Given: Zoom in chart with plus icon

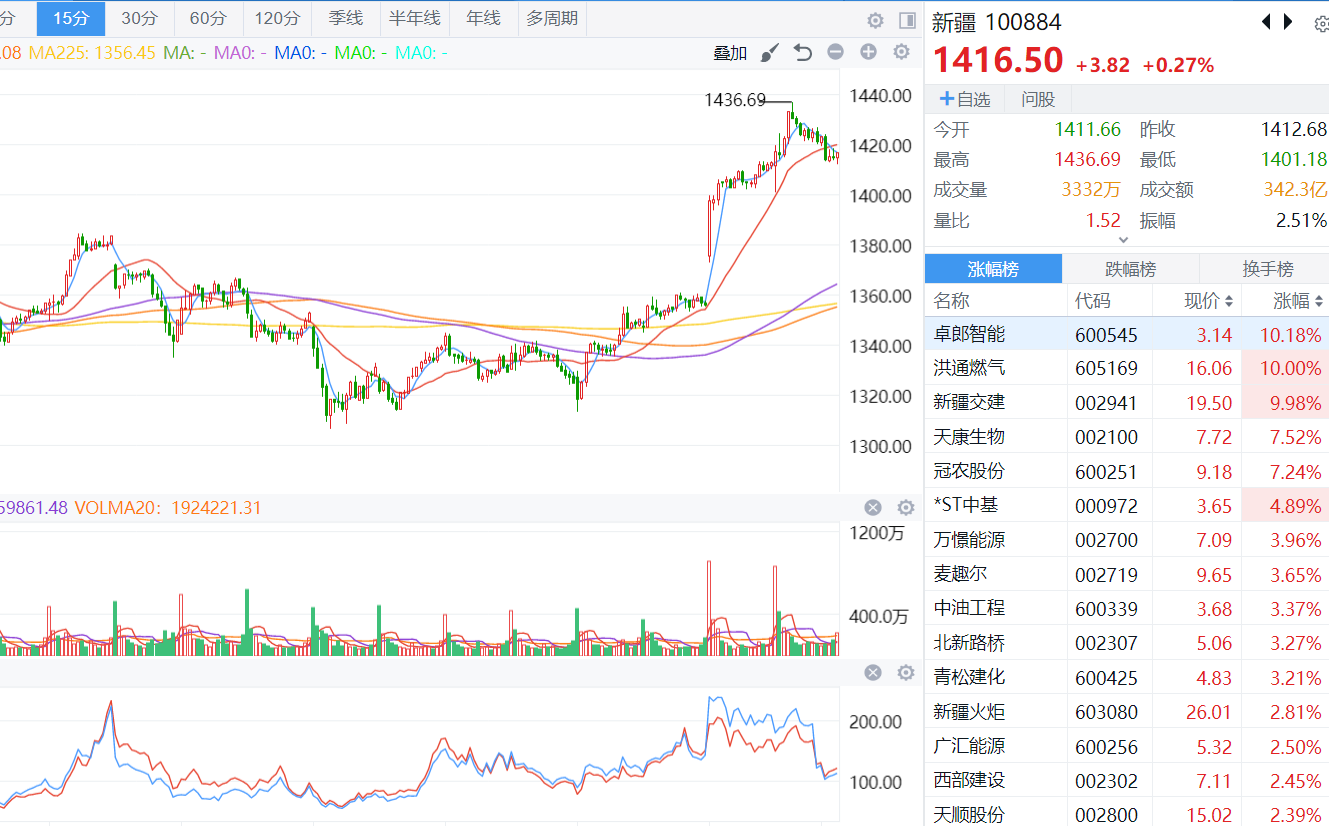Looking at the screenshot, I should tap(868, 53).
